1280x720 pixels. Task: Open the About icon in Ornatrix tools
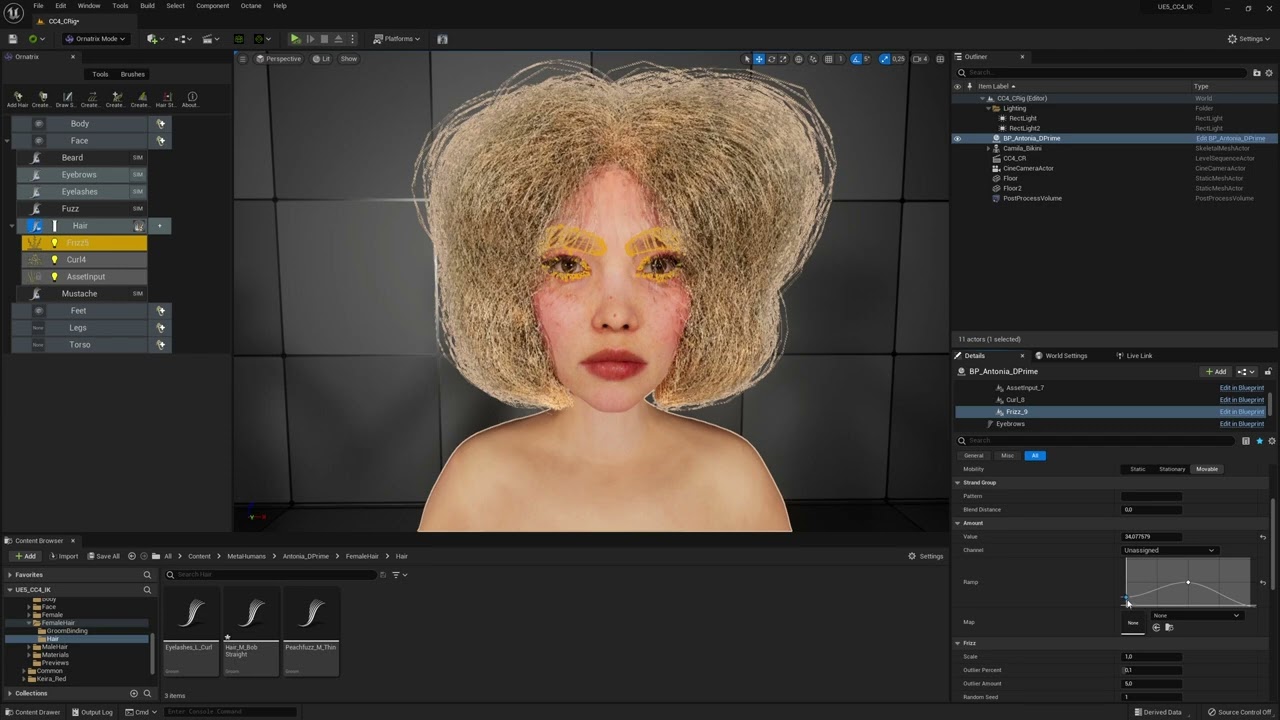click(192, 98)
